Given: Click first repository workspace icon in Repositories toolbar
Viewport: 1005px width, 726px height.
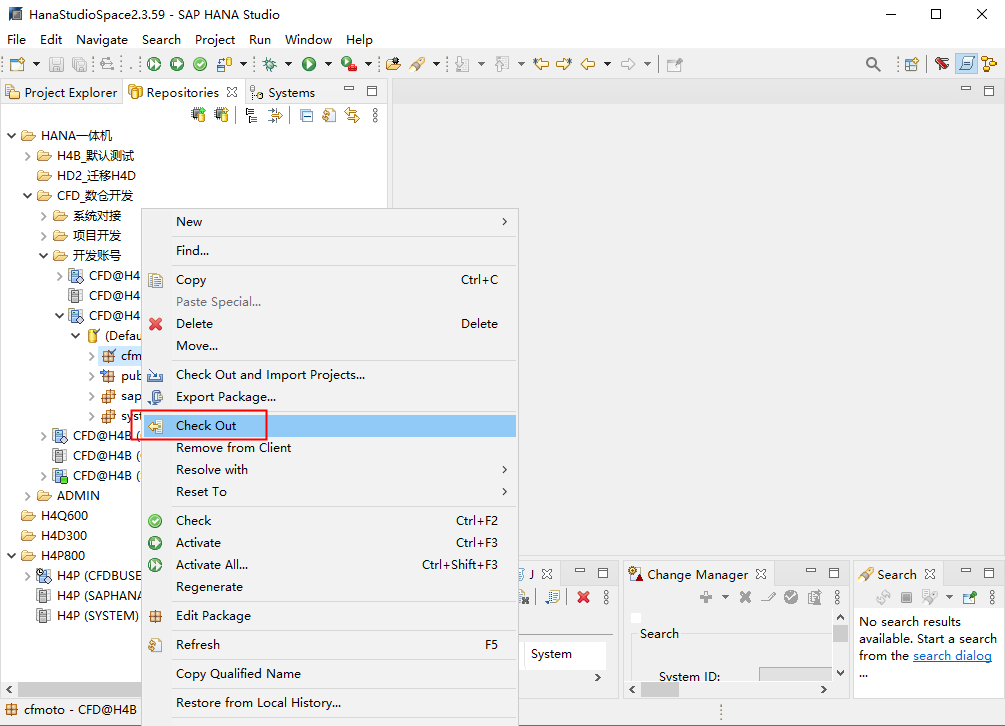Looking at the screenshot, I should (x=199, y=115).
